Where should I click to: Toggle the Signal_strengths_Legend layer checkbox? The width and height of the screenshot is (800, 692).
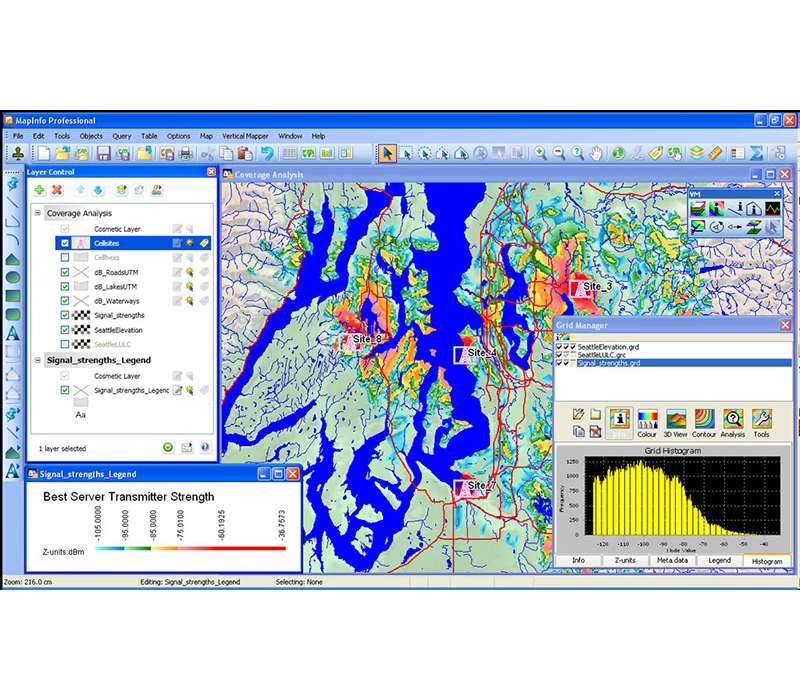(x=65, y=390)
